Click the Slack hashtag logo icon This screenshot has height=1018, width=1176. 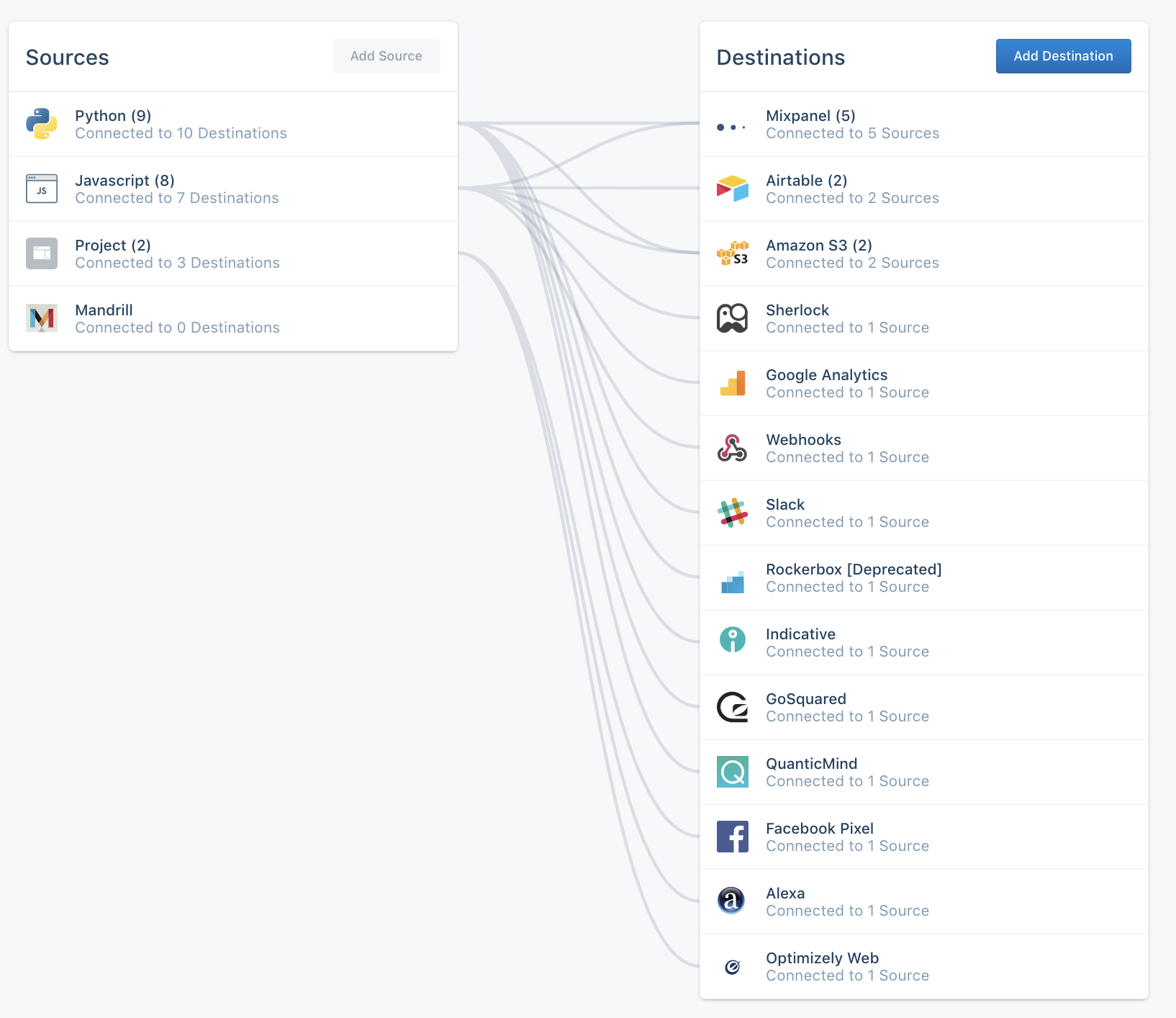[733, 513]
